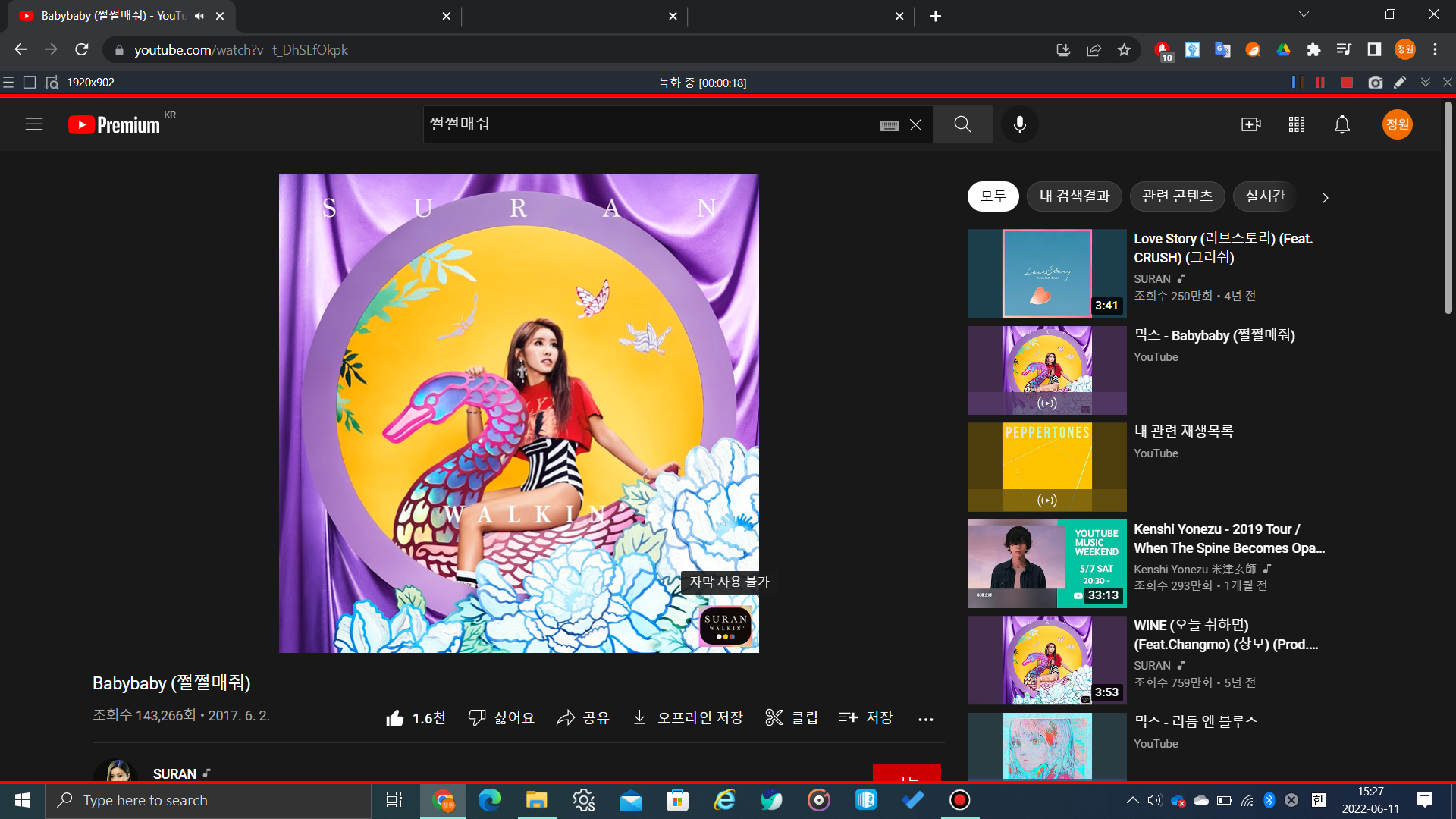Click the 공유 share button
This screenshot has height=819, width=1456.
coord(582,718)
